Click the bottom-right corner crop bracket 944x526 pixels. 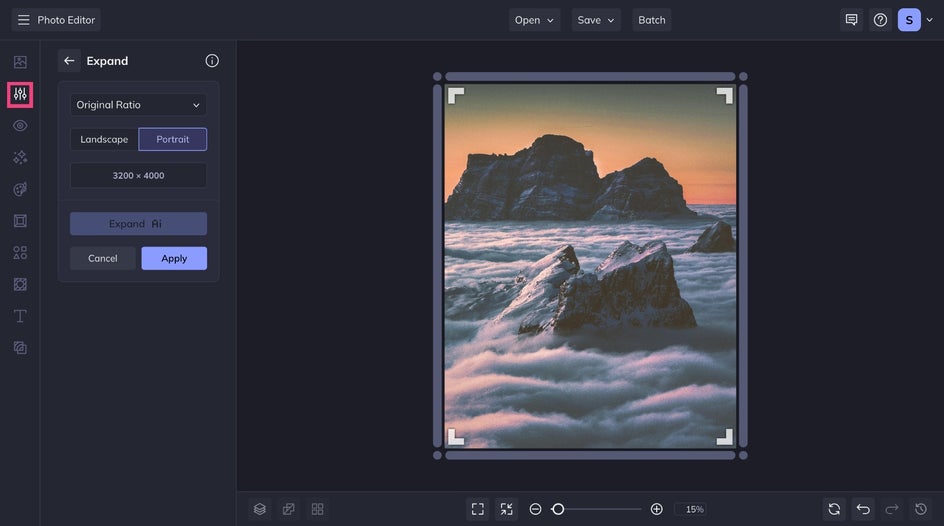(x=725, y=437)
